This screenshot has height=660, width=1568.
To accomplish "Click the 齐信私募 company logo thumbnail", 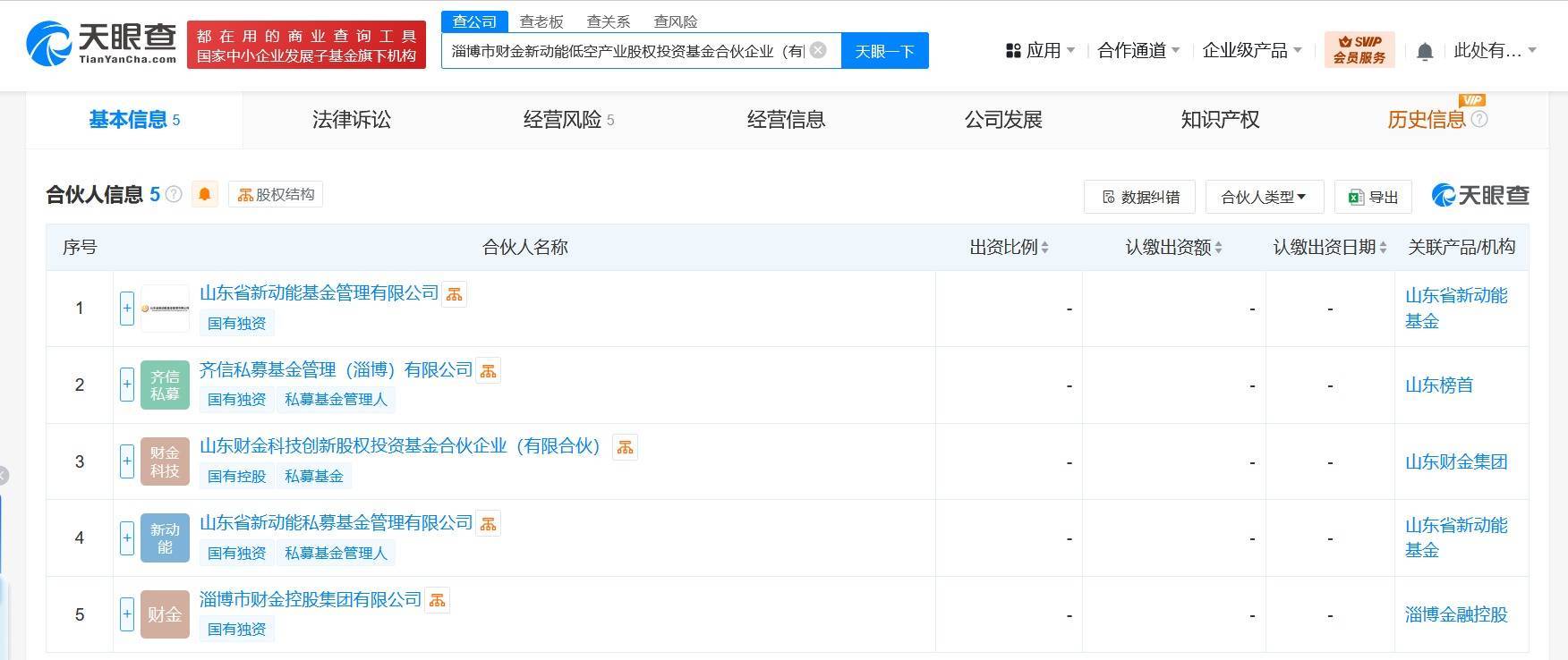I will coord(165,385).
